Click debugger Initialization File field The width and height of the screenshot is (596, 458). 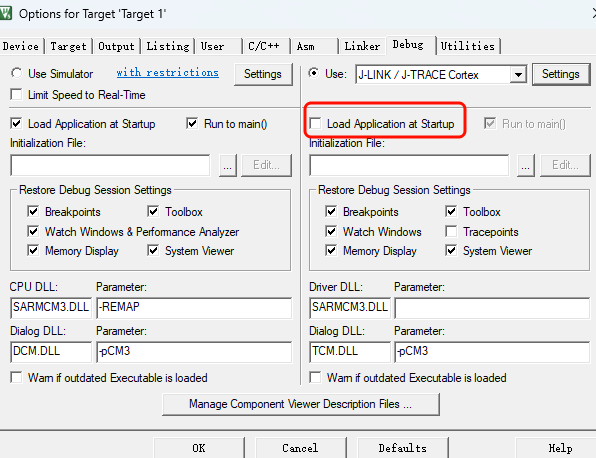pyautogui.click(x=409, y=165)
